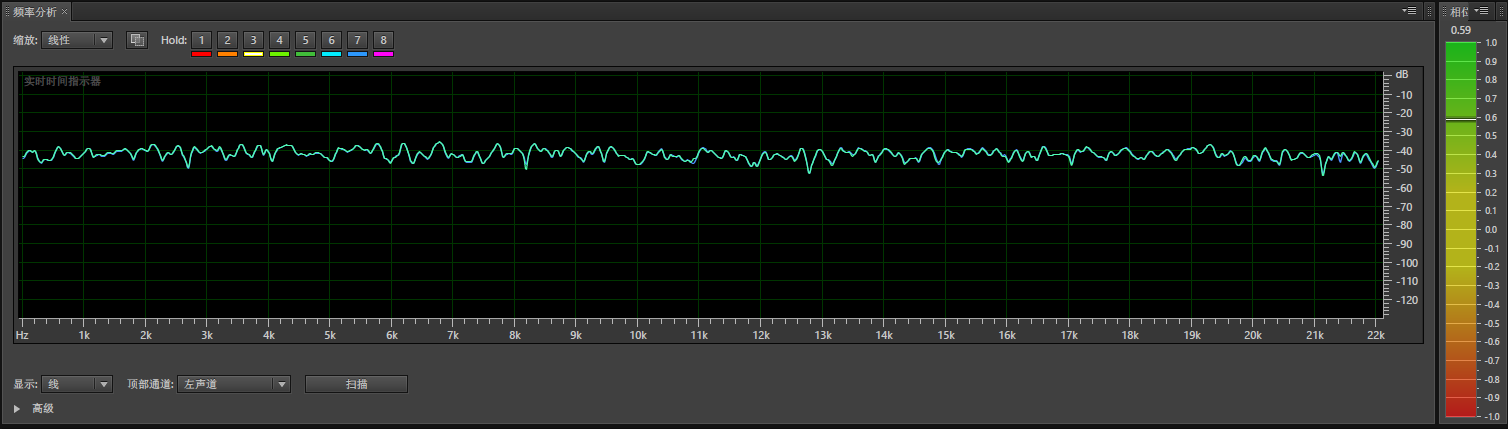Expand the 高级 advanced section
1508x429 pixels.
(18, 408)
